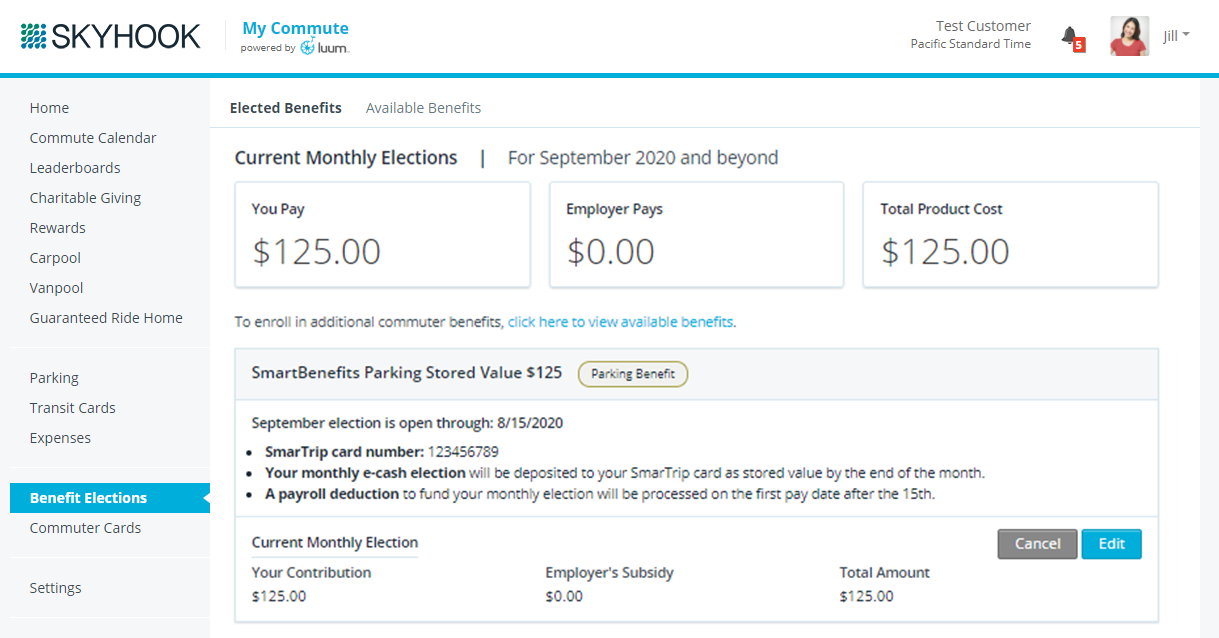Open the Expenses page

pyautogui.click(x=60, y=438)
